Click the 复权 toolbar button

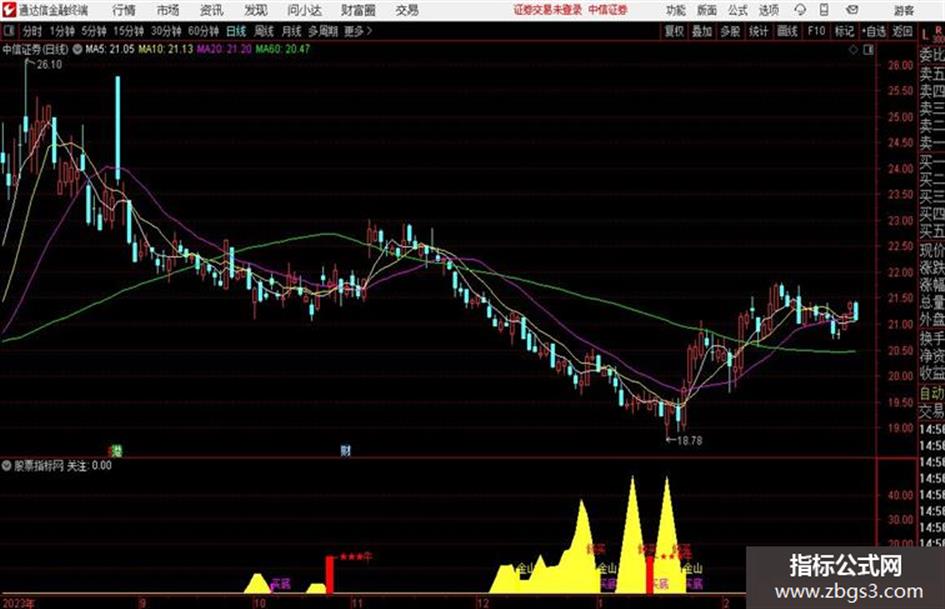[x=674, y=31]
